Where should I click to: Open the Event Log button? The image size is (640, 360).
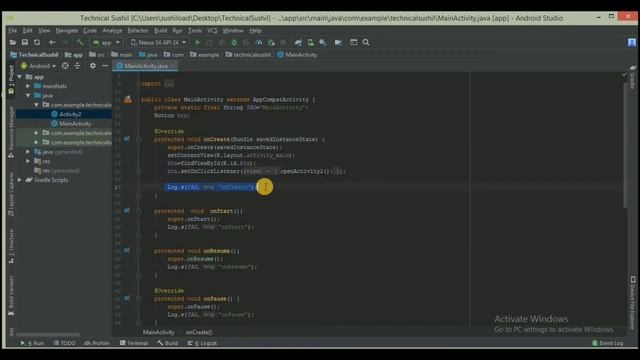608,343
